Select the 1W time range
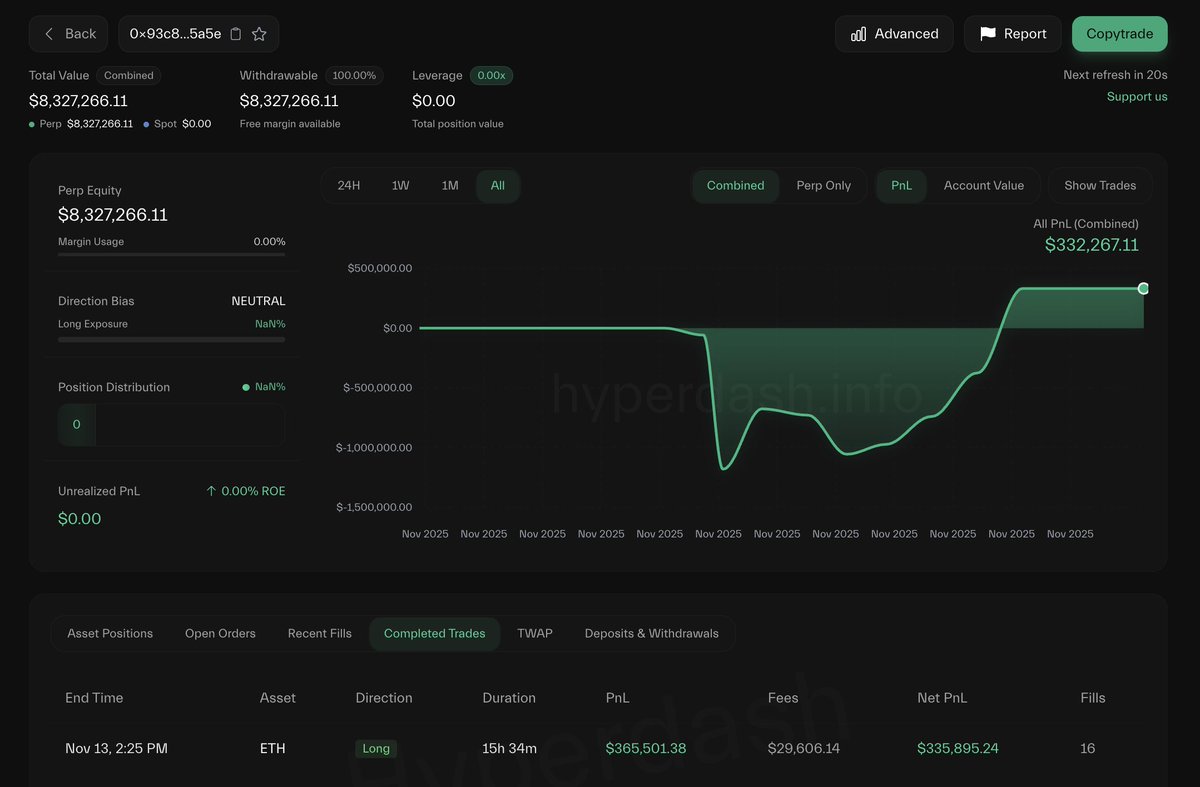Screen dimensions: 1200x787 click(x=399, y=185)
